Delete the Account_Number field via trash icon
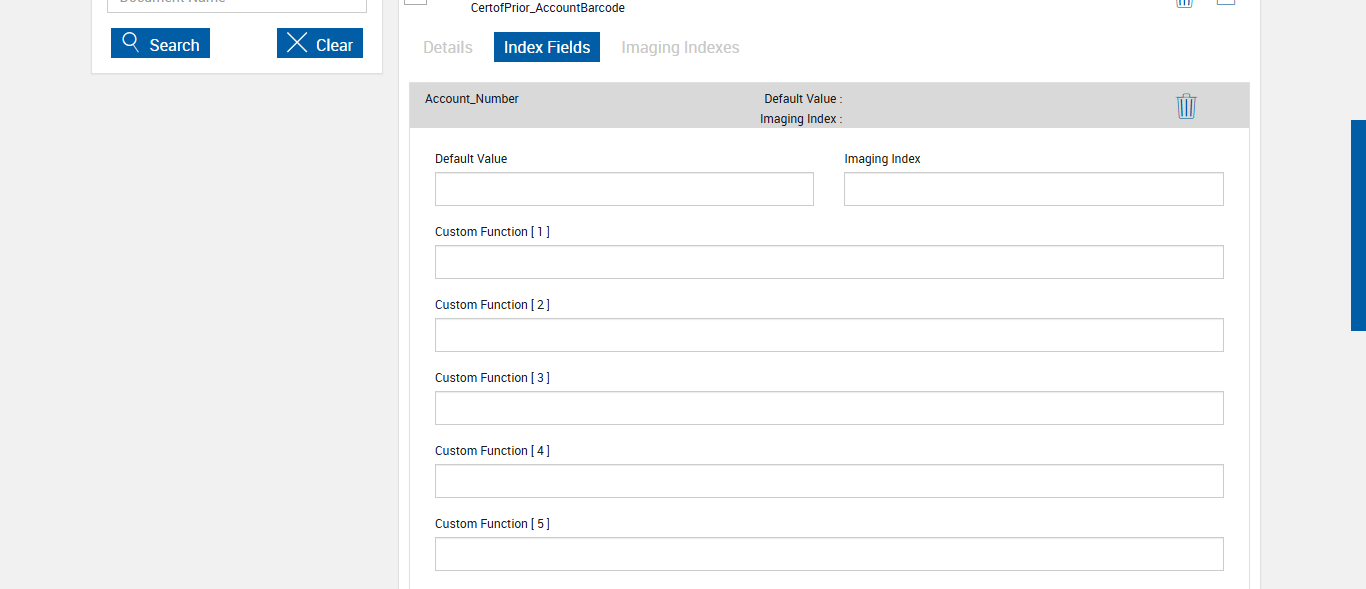 point(1186,106)
